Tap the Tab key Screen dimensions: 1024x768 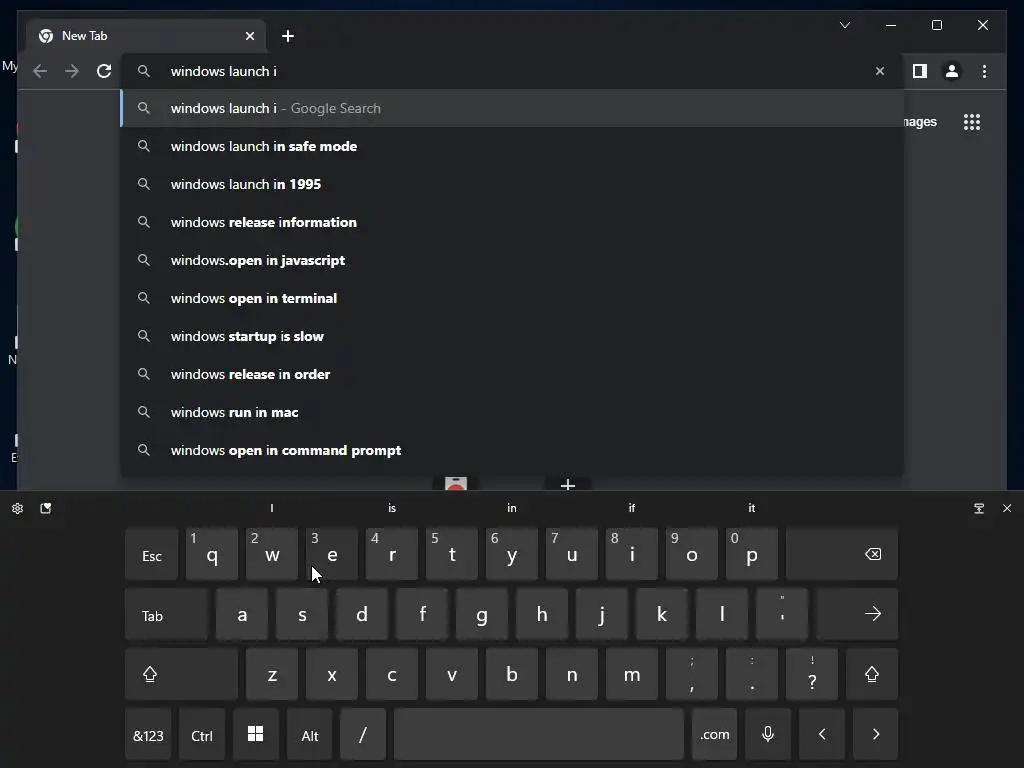point(167,614)
